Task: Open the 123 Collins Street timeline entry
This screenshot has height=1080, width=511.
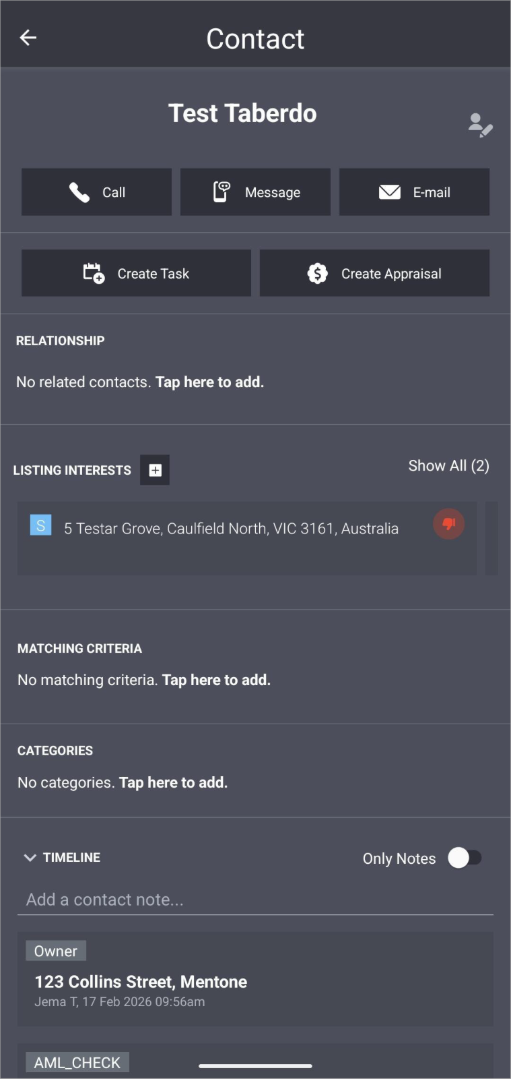Action: tap(256, 979)
